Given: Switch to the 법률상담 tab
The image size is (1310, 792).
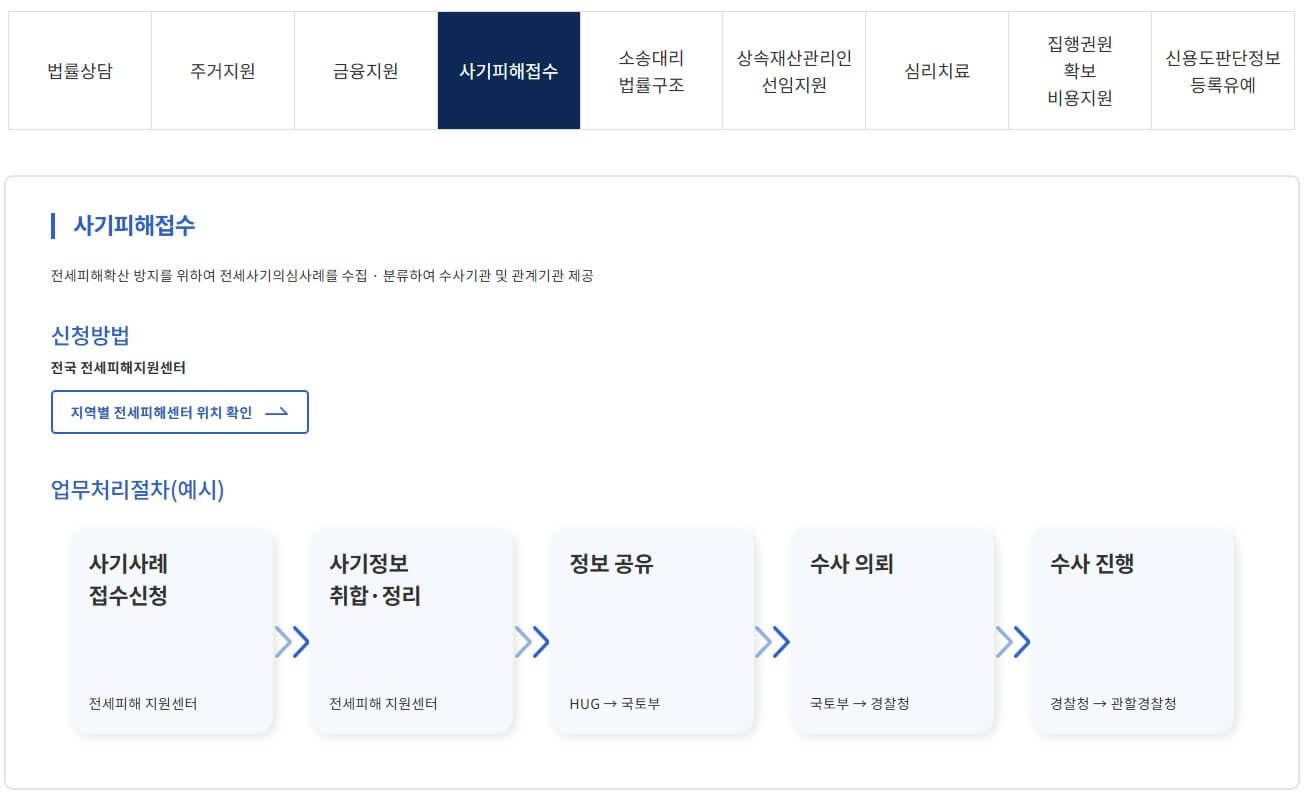Looking at the screenshot, I should coord(79,70).
